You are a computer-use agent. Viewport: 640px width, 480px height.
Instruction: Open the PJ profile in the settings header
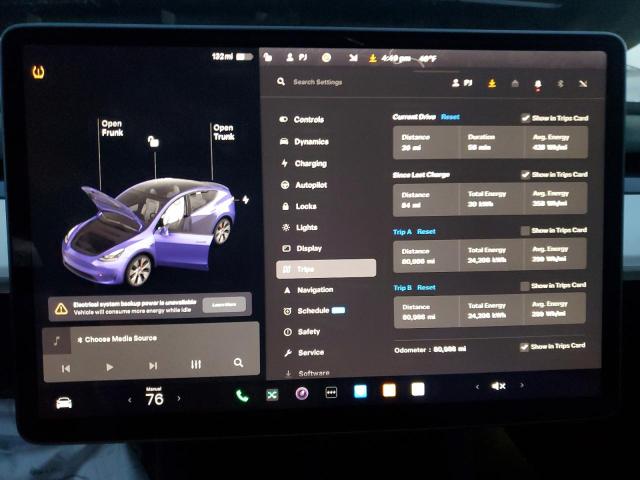click(x=462, y=83)
